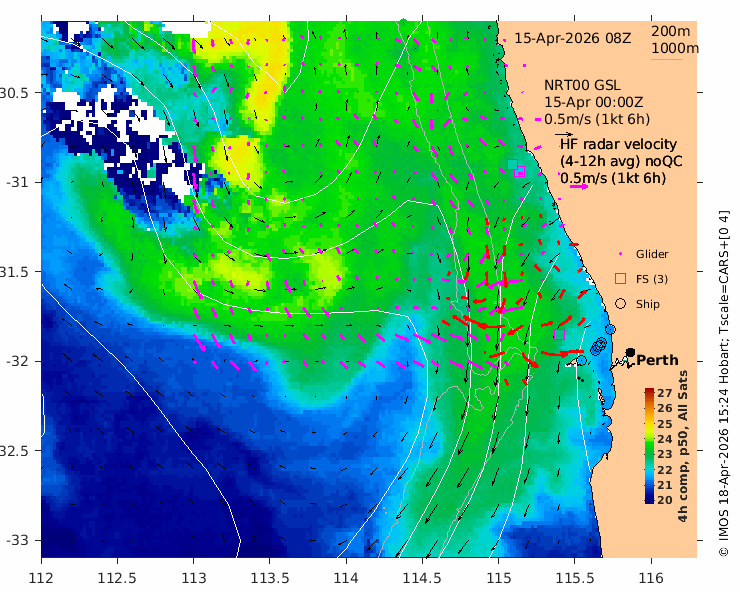This screenshot has width=740, height=592.
Task: Click the IMOS copyright text on right edge
Action: click(x=724, y=383)
